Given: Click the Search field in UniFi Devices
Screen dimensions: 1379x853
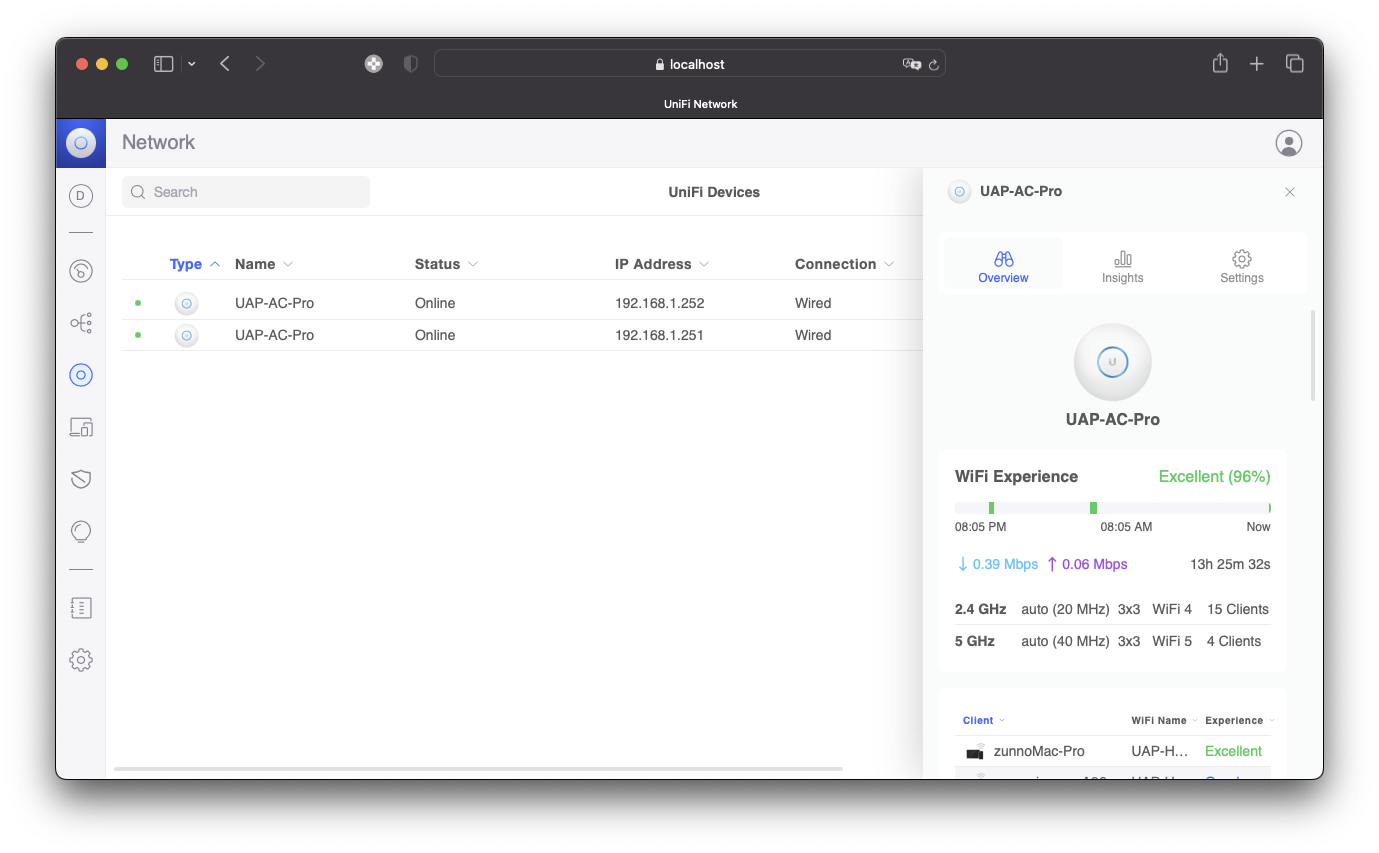Looking at the screenshot, I should 246,192.
